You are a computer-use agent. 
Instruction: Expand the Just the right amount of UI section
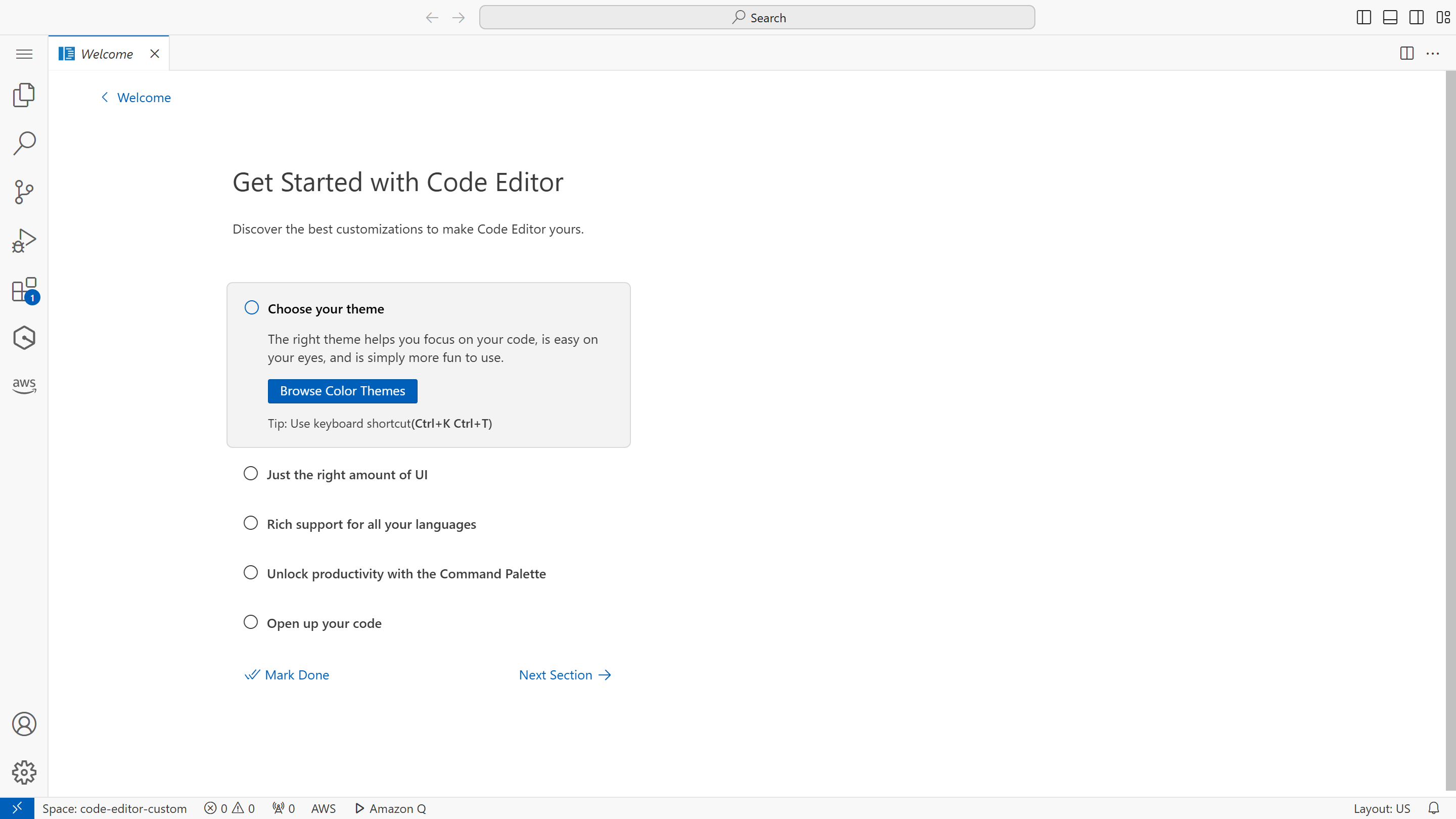250,473
